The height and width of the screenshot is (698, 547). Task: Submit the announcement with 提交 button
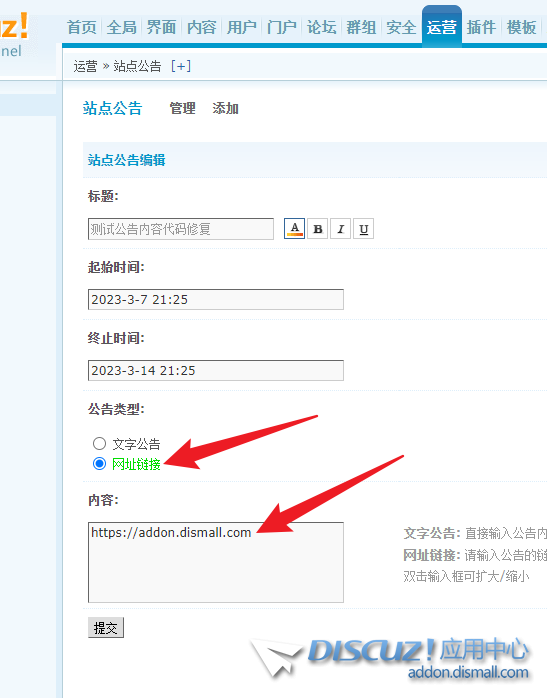(106, 628)
